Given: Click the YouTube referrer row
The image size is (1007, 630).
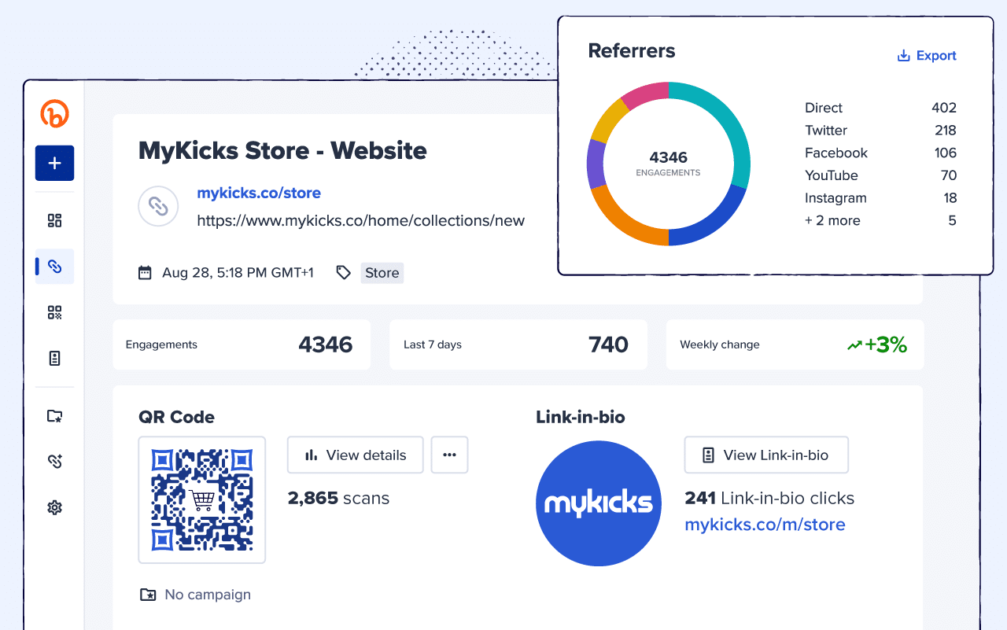Looking at the screenshot, I should (880, 175).
